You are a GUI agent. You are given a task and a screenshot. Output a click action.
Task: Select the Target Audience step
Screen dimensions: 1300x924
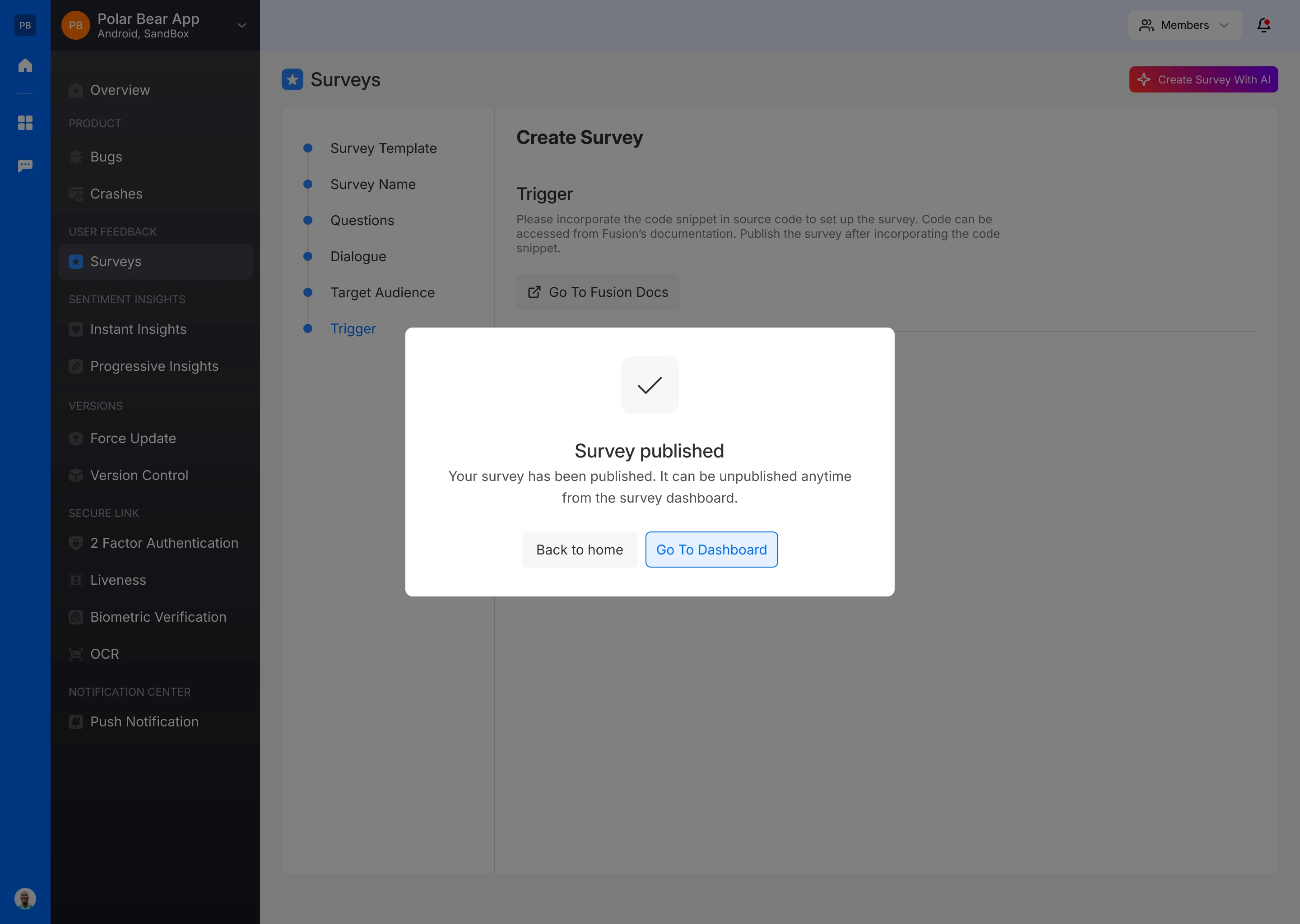[382, 292]
